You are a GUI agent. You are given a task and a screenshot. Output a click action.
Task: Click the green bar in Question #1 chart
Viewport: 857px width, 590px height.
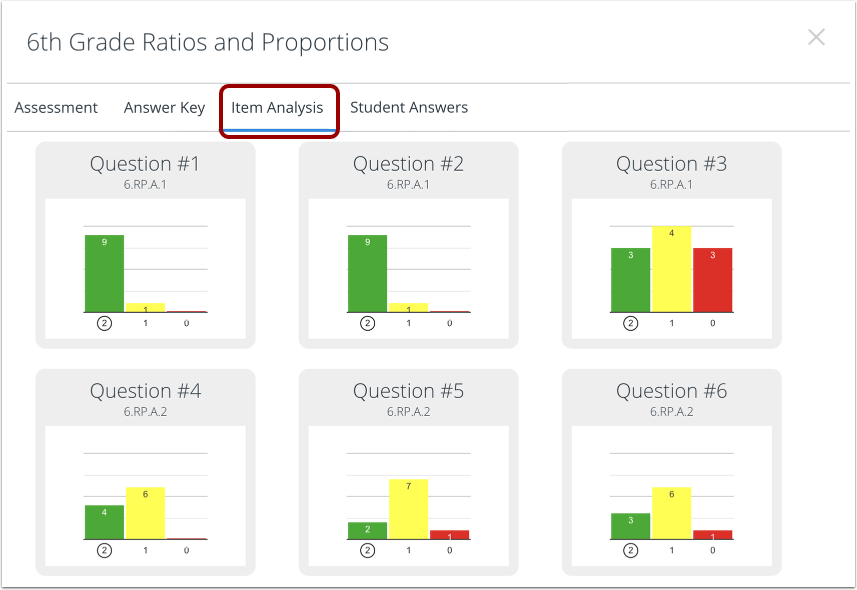(x=105, y=270)
